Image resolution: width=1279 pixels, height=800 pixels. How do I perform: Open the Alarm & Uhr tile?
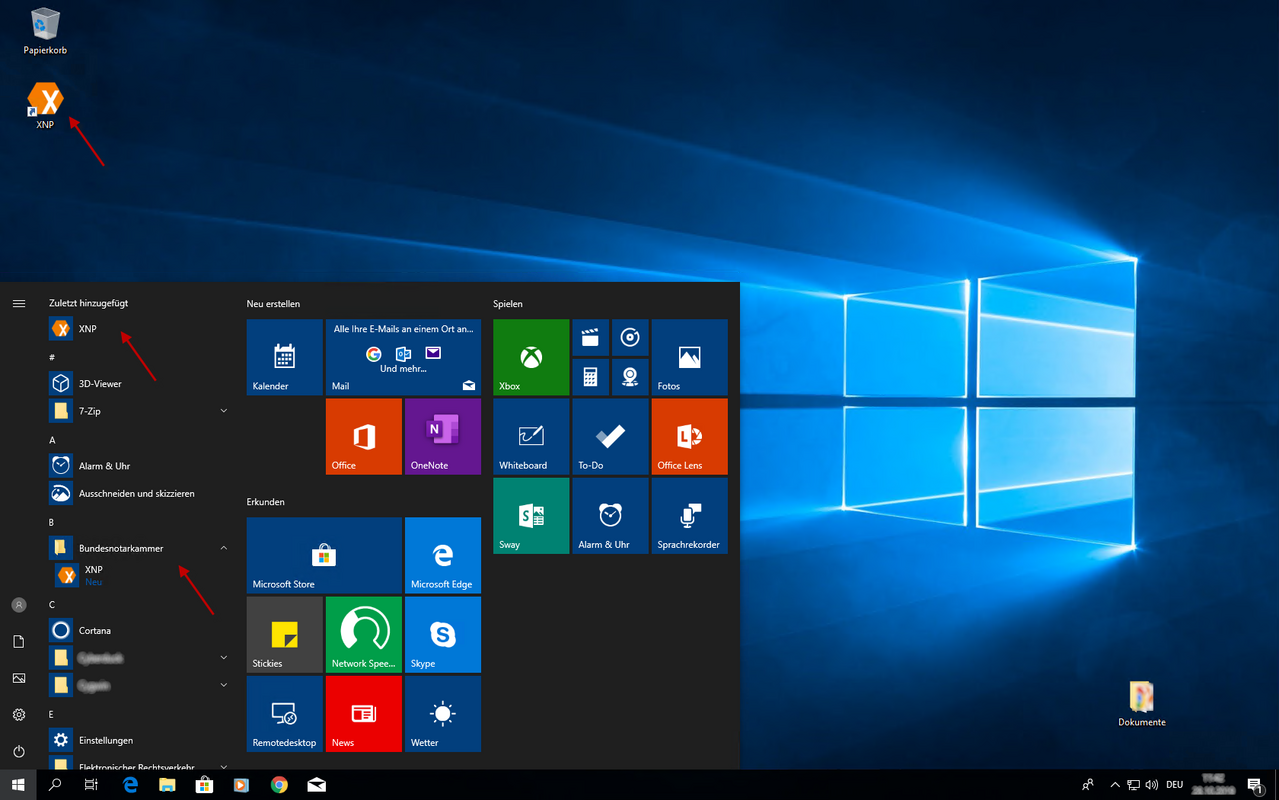coord(610,515)
